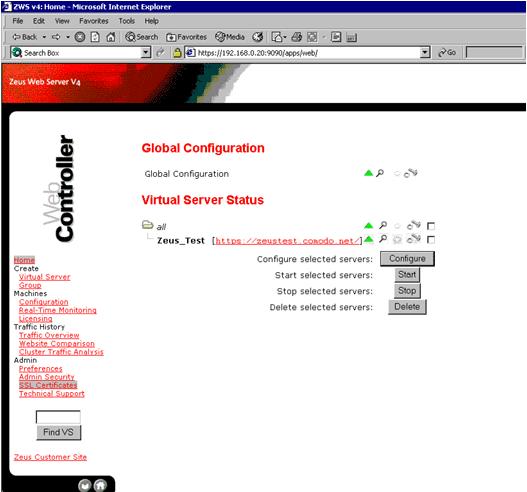Open the View menu

tap(62, 21)
